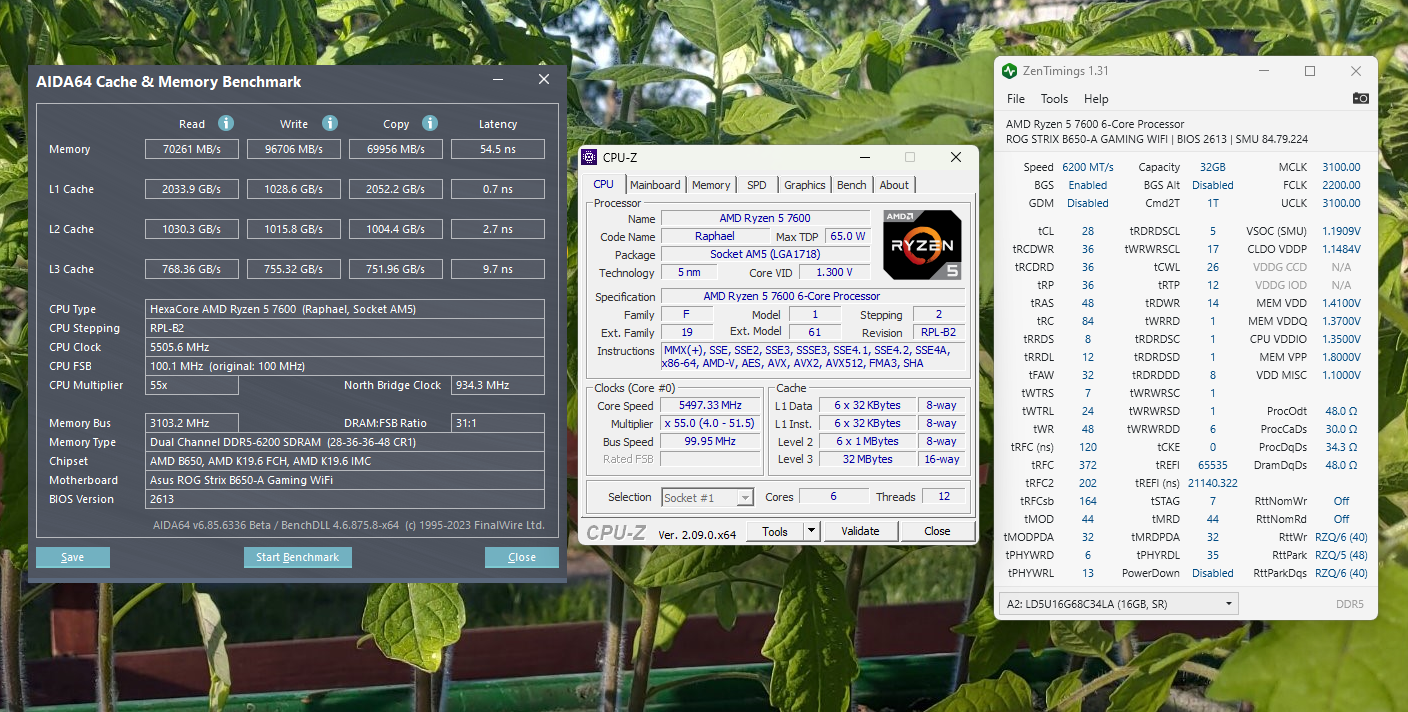Click the ProcDqDs value 34.3 Ω
The width and height of the screenshot is (1408, 712).
click(x=1341, y=447)
